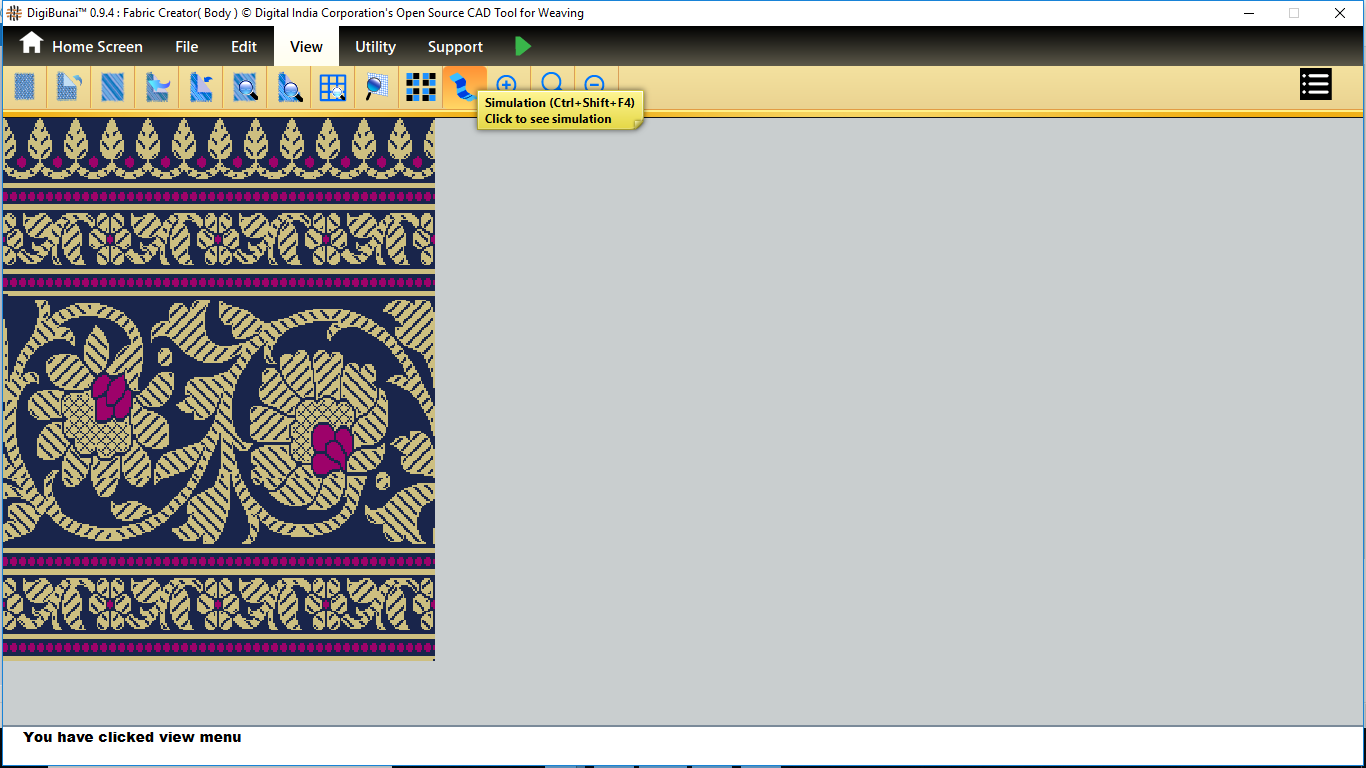Image resolution: width=1366 pixels, height=768 pixels.
Task: Click the striped fabric with magnifier icon
Action: point(245,88)
